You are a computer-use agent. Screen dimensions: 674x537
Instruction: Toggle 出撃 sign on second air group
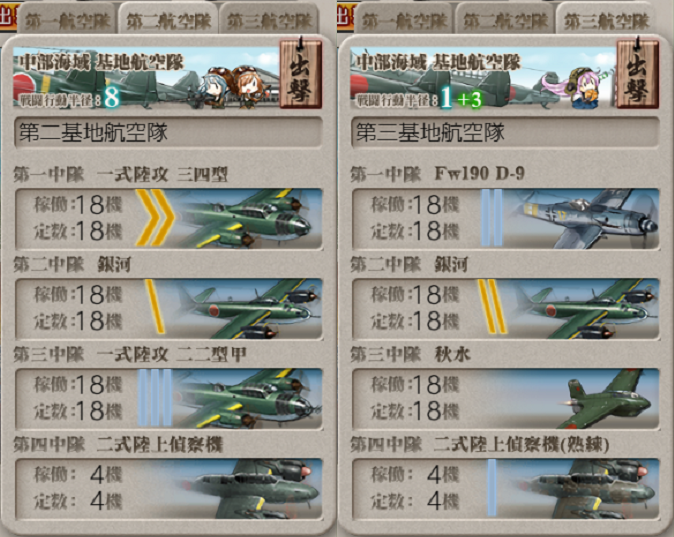tap(300, 72)
